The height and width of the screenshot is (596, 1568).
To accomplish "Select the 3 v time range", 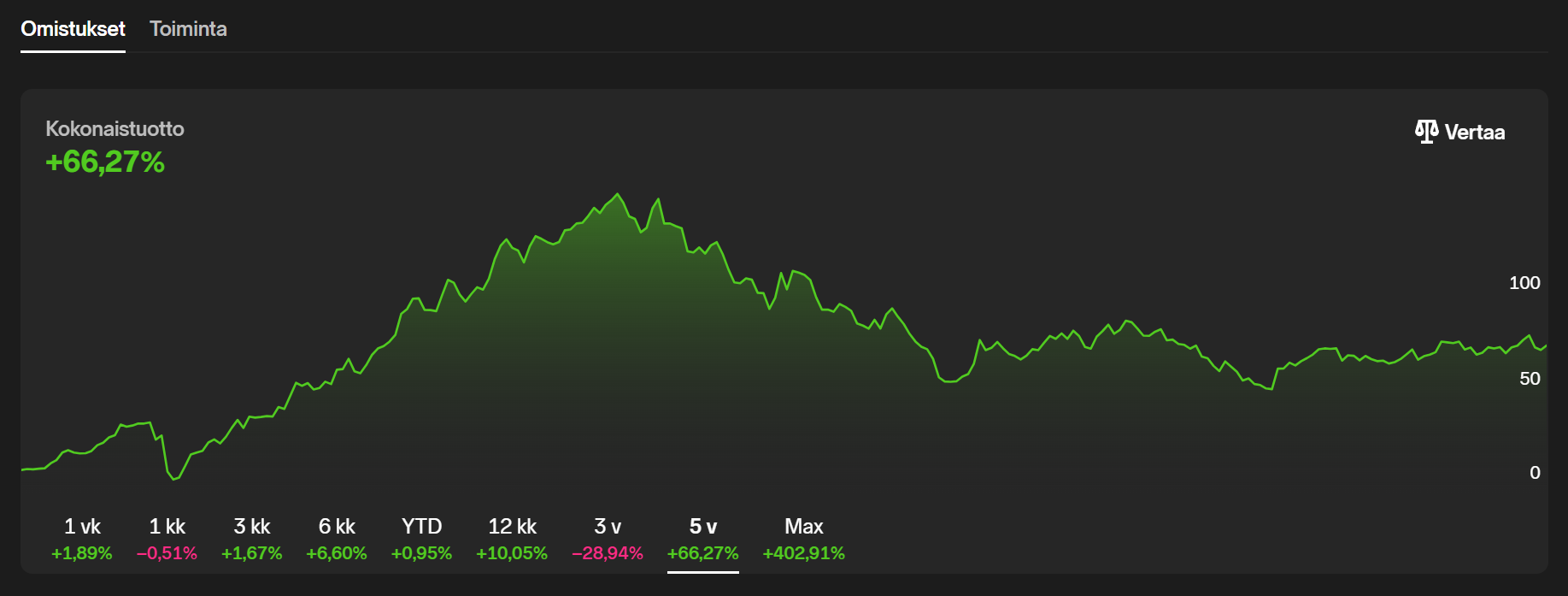I will 608,539.
